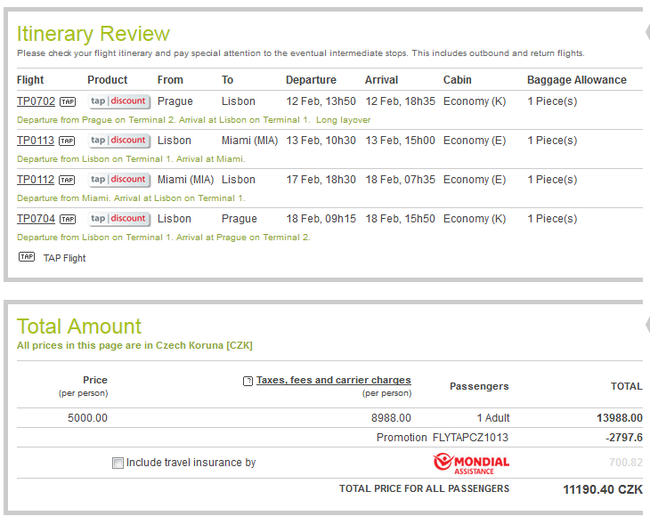Open flight TP0112 details link

click(x=35, y=180)
